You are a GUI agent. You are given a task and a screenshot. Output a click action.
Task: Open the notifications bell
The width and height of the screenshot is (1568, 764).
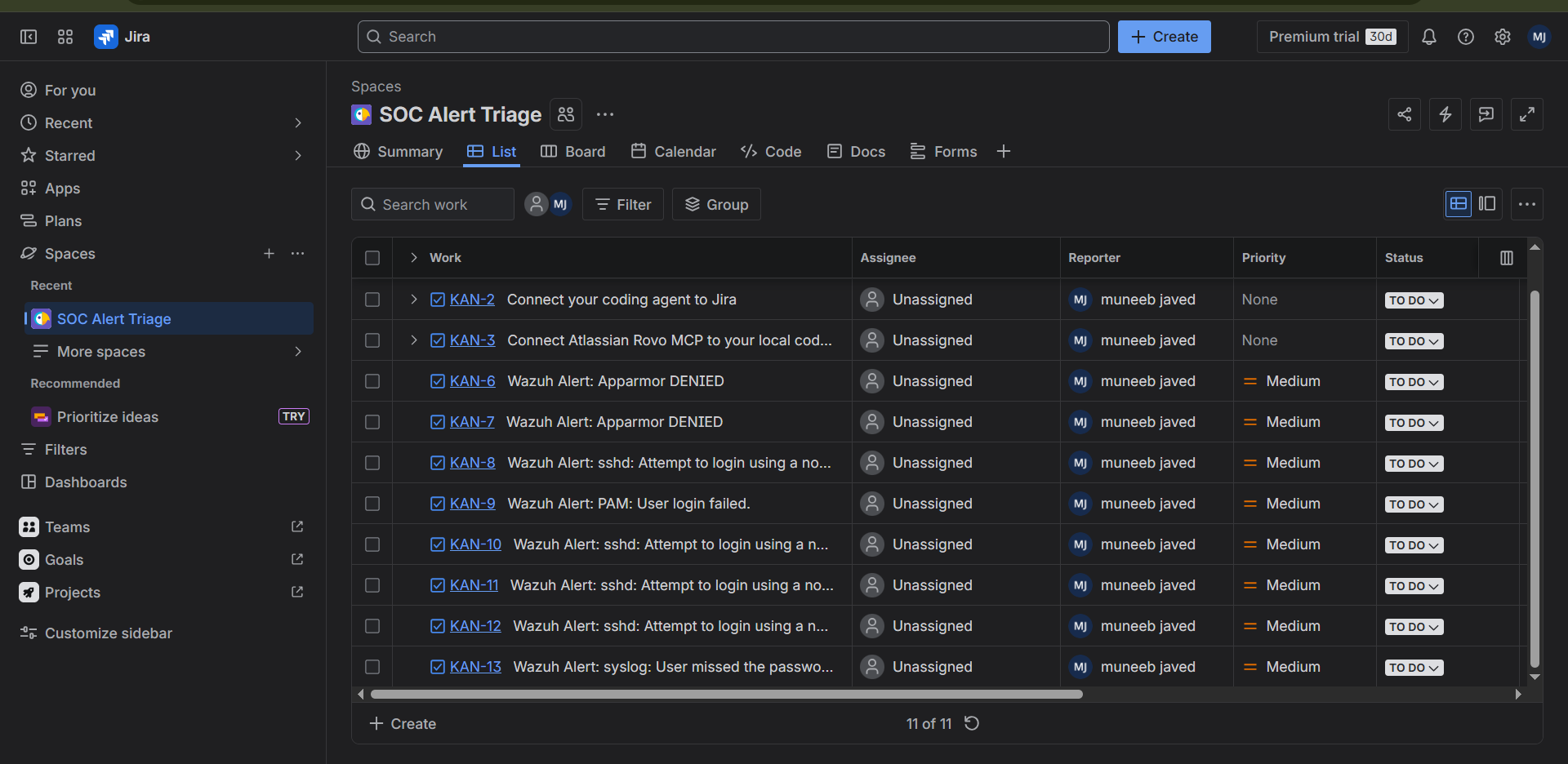pos(1428,37)
